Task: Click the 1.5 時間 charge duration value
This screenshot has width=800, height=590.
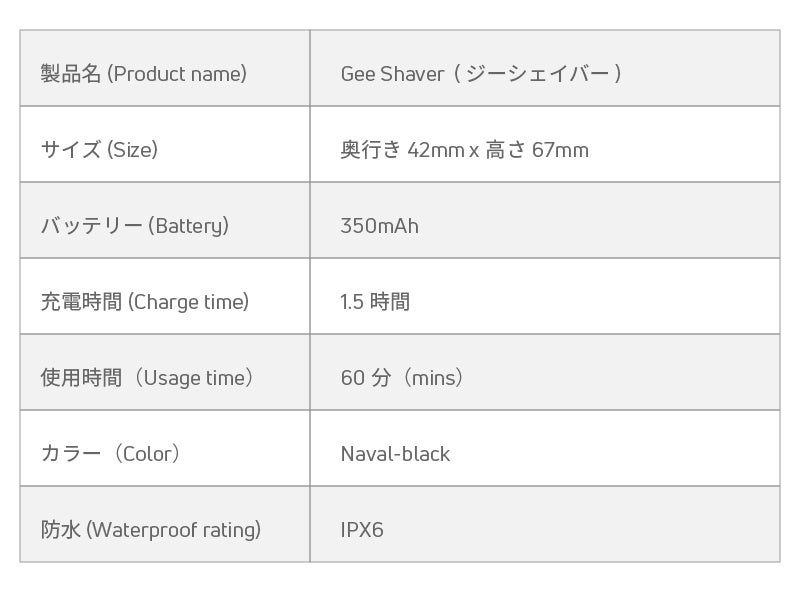Action: (375, 302)
